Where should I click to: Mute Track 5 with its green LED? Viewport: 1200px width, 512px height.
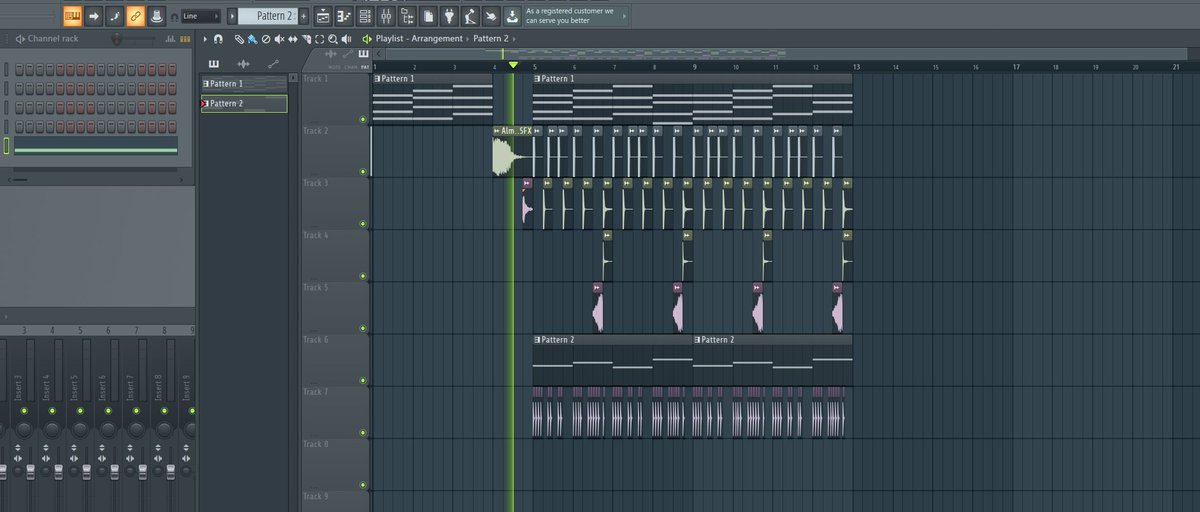[362, 328]
